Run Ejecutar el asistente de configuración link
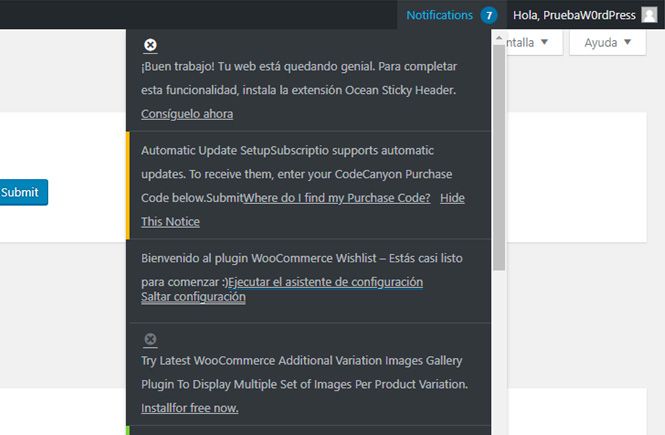The width and height of the screenshot is (665, 435). pos(325,282)
